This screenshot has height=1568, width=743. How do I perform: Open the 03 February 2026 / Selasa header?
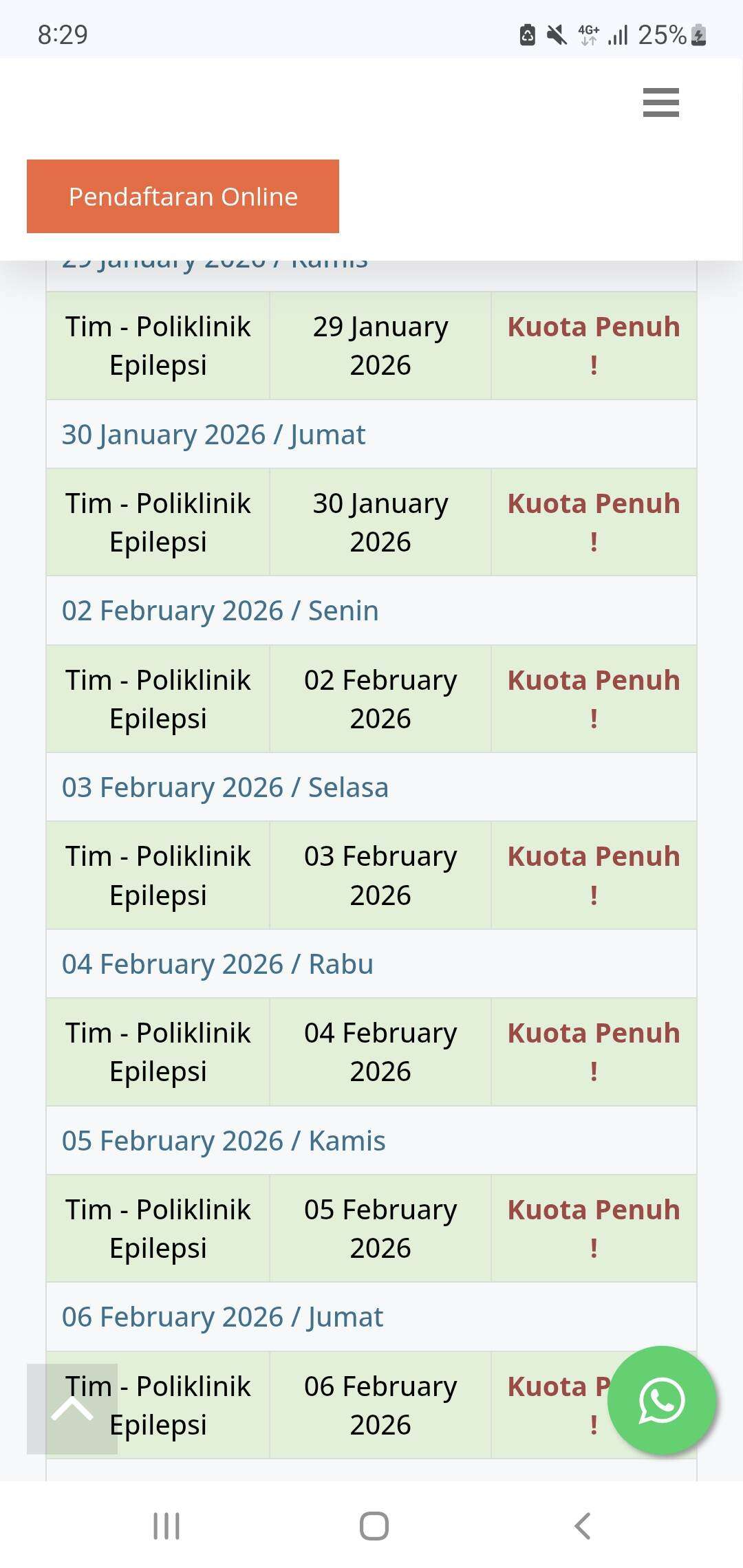coord(225,787)
